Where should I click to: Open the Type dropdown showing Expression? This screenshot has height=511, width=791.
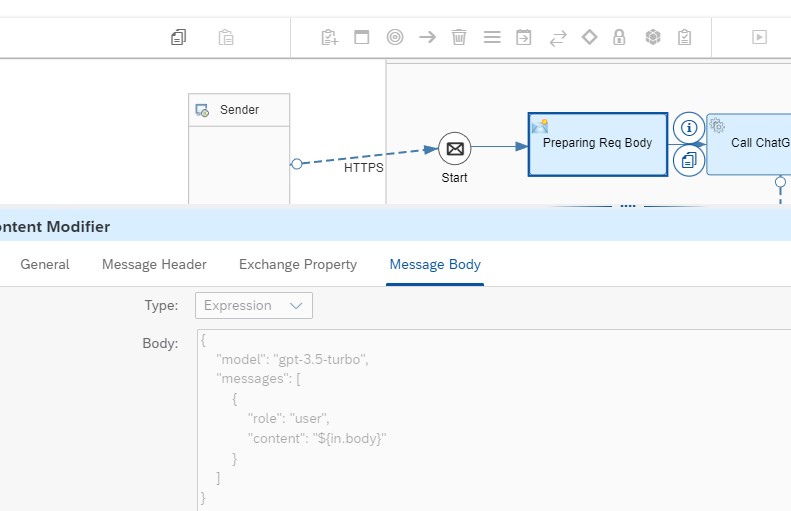click(x=254, y=305)
